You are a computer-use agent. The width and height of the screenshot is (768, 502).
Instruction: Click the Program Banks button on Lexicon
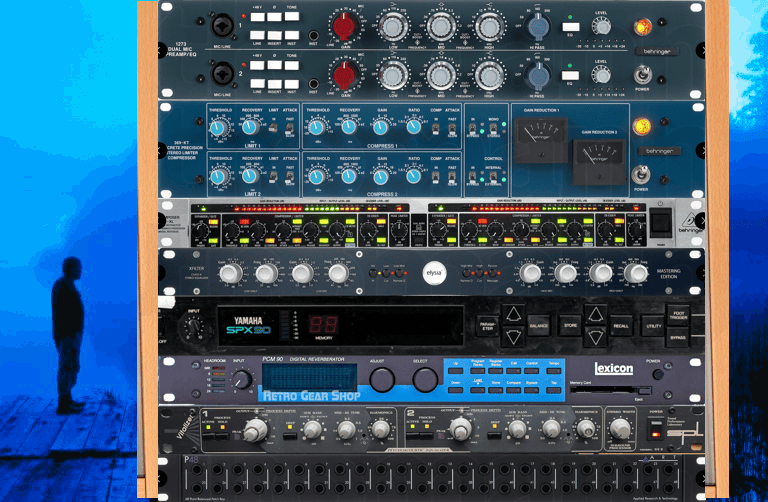(x=478, y=371)
